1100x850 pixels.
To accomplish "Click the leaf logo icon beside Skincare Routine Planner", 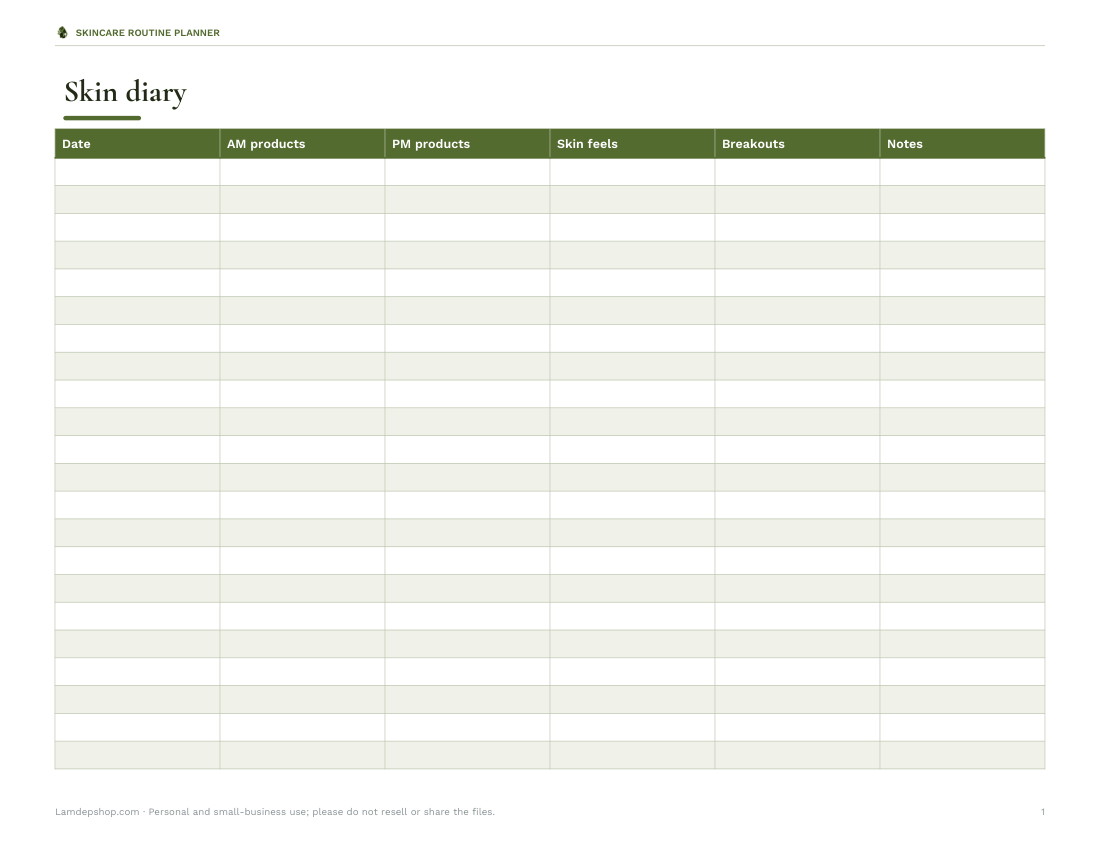I will (62, 32).
